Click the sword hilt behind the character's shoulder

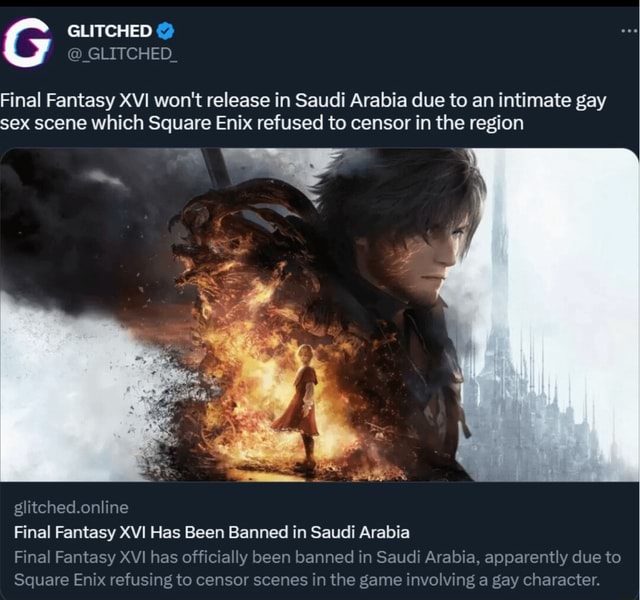click(217, 165)
